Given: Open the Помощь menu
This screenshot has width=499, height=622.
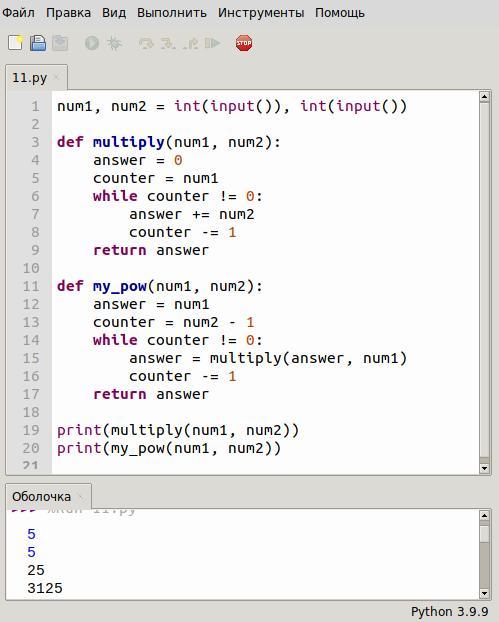Looking at the screenshot, I should point(340,13).
